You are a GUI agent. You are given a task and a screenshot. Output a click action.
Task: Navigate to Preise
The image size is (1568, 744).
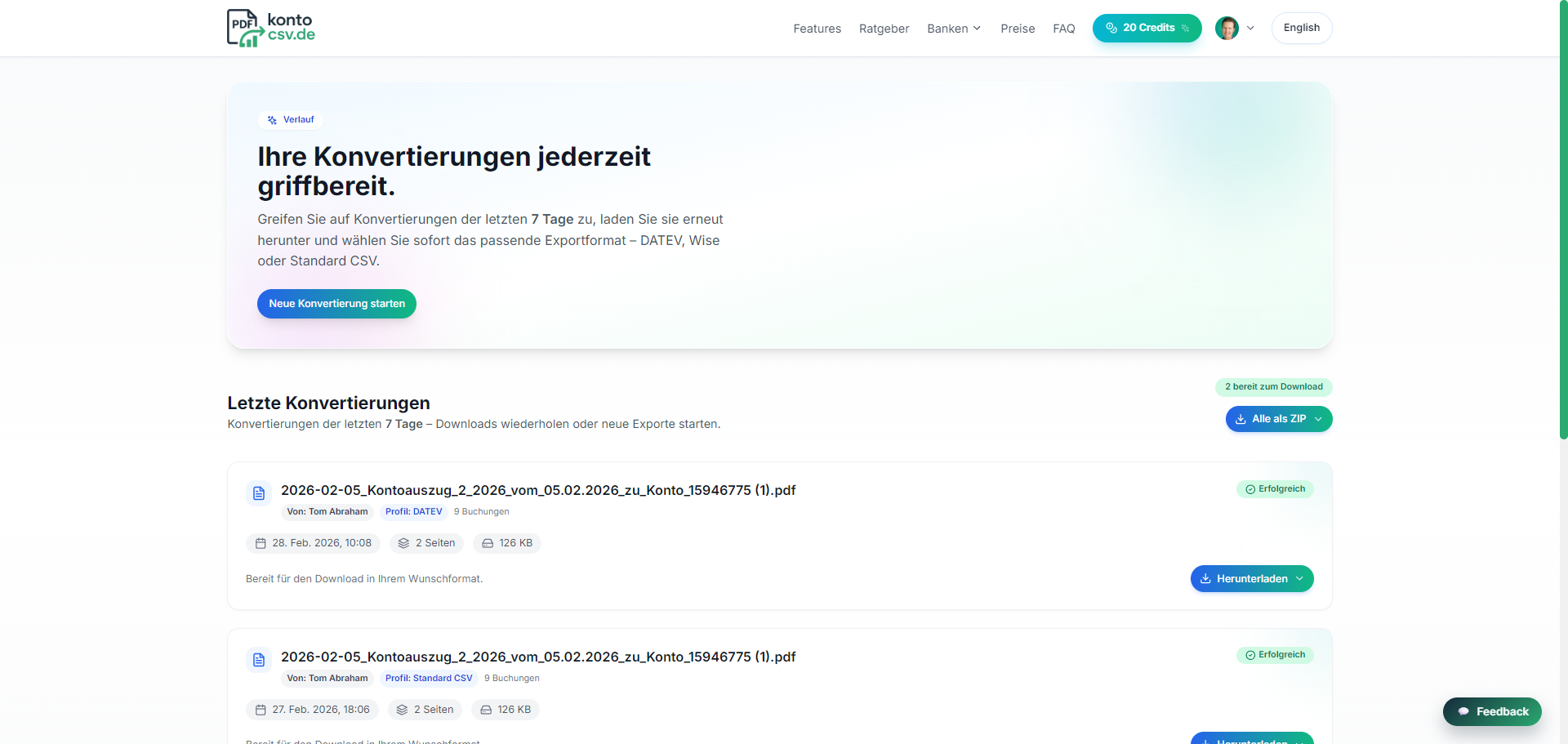click(1018, 29)
